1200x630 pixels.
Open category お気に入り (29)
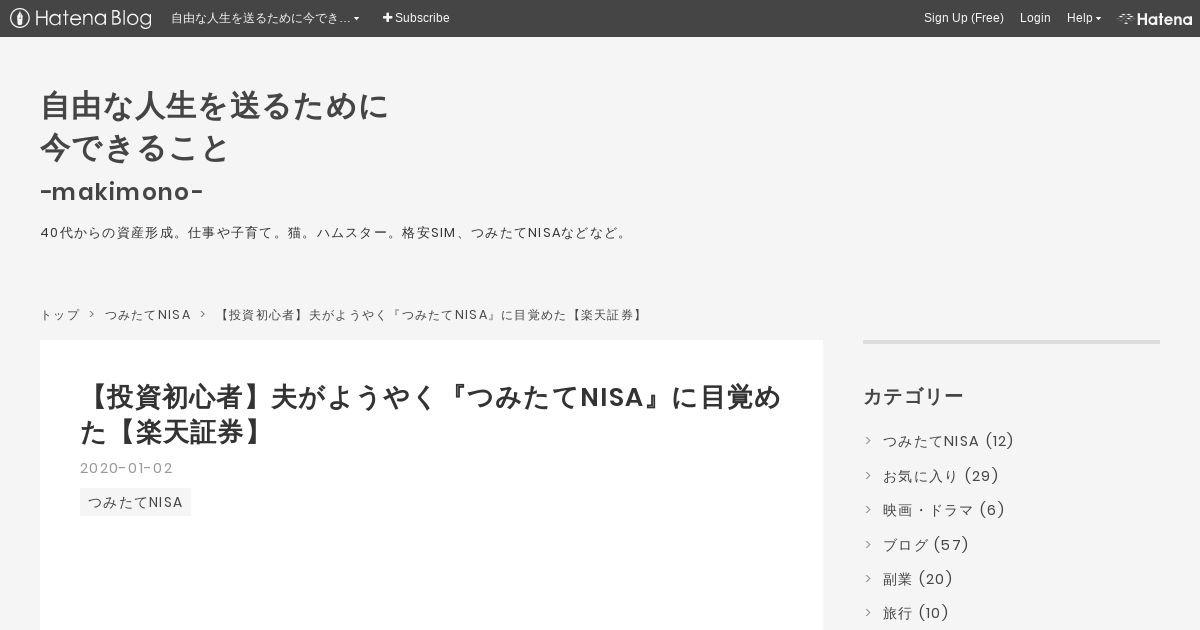pyautogui.click(x=941, y=476)
